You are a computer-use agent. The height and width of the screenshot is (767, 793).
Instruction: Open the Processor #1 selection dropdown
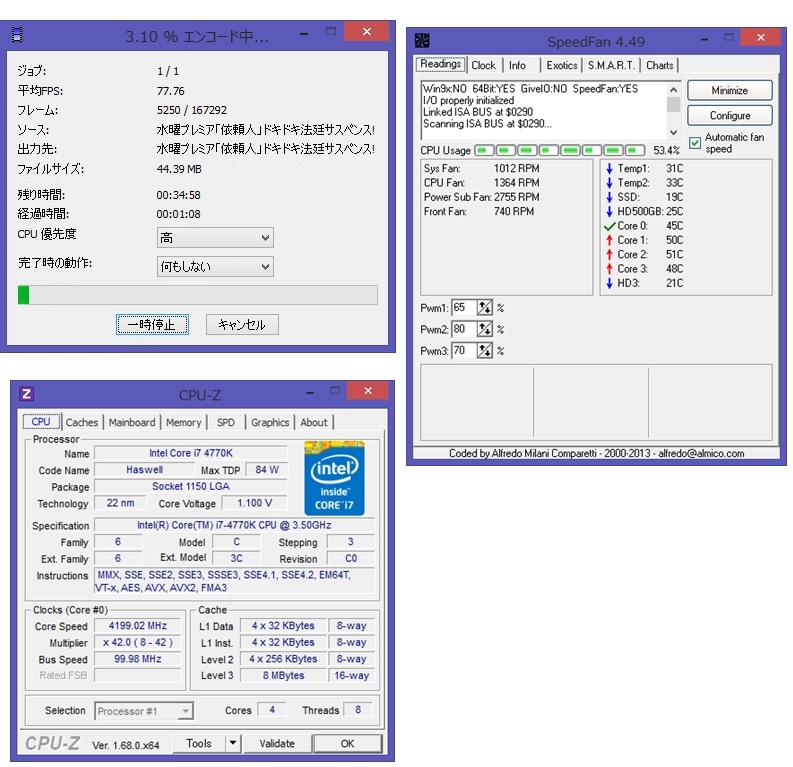tap(144, 711)
